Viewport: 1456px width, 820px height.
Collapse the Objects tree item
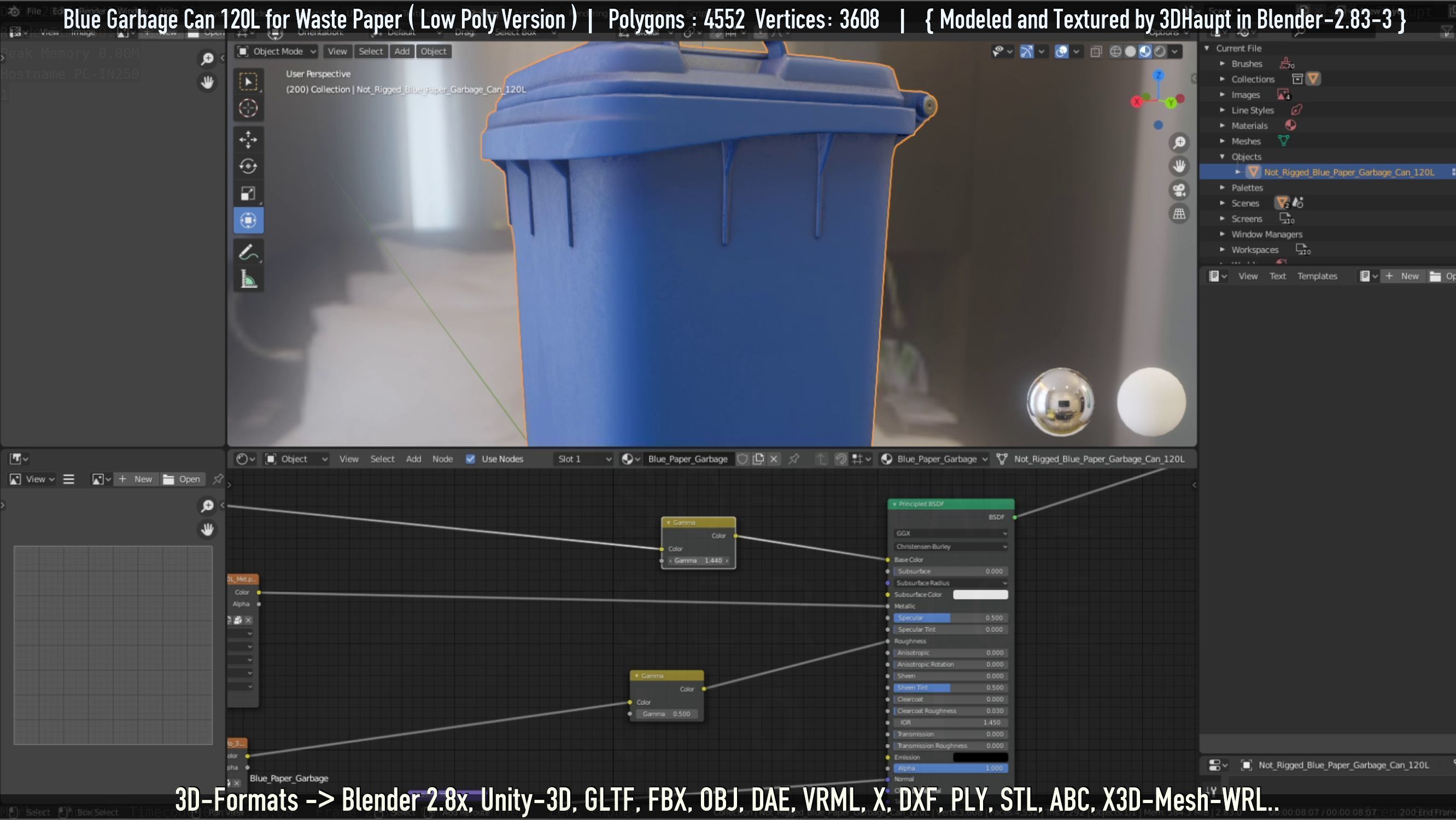click(x=1222, y=156)
